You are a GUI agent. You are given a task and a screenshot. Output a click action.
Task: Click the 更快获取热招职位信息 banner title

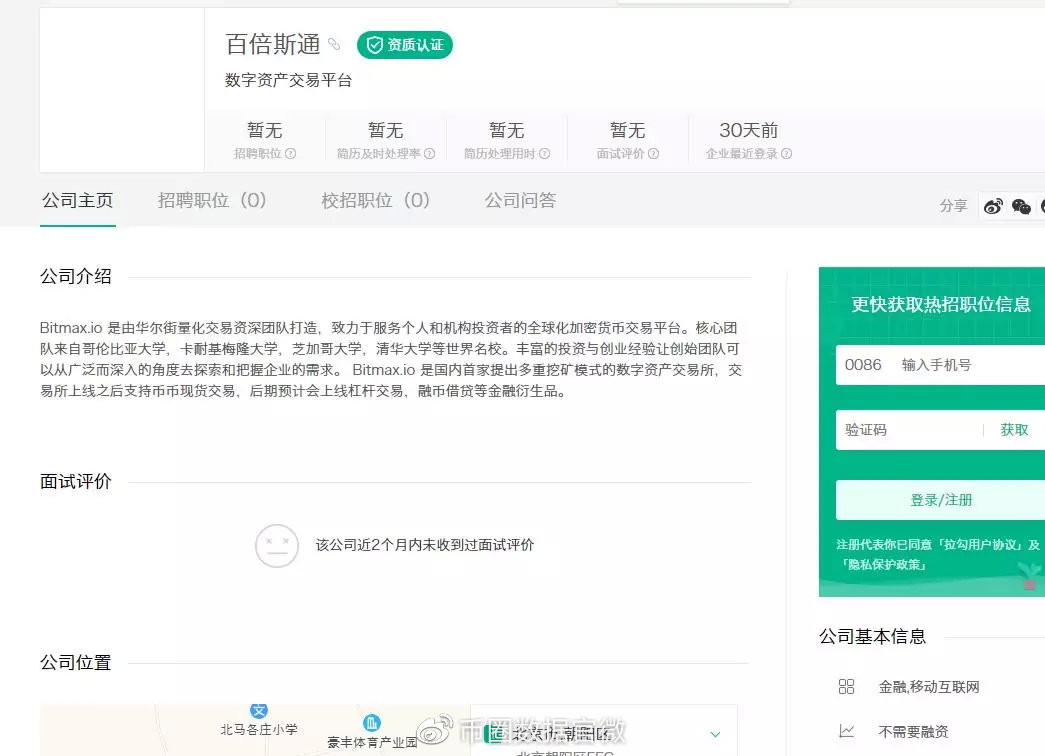[x=941, y=305]
